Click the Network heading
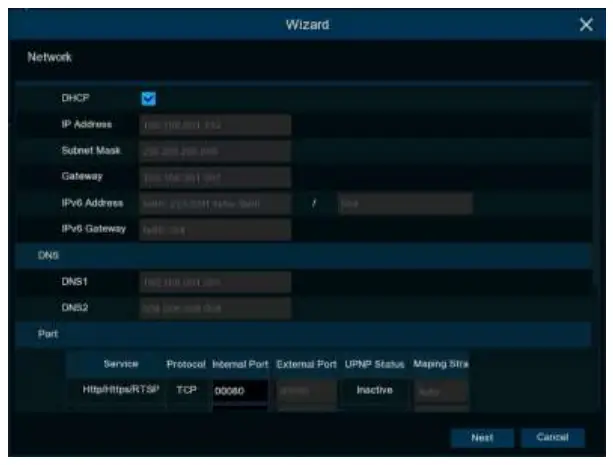Screen dimensions: 613x465 click(x=50, y=57)
